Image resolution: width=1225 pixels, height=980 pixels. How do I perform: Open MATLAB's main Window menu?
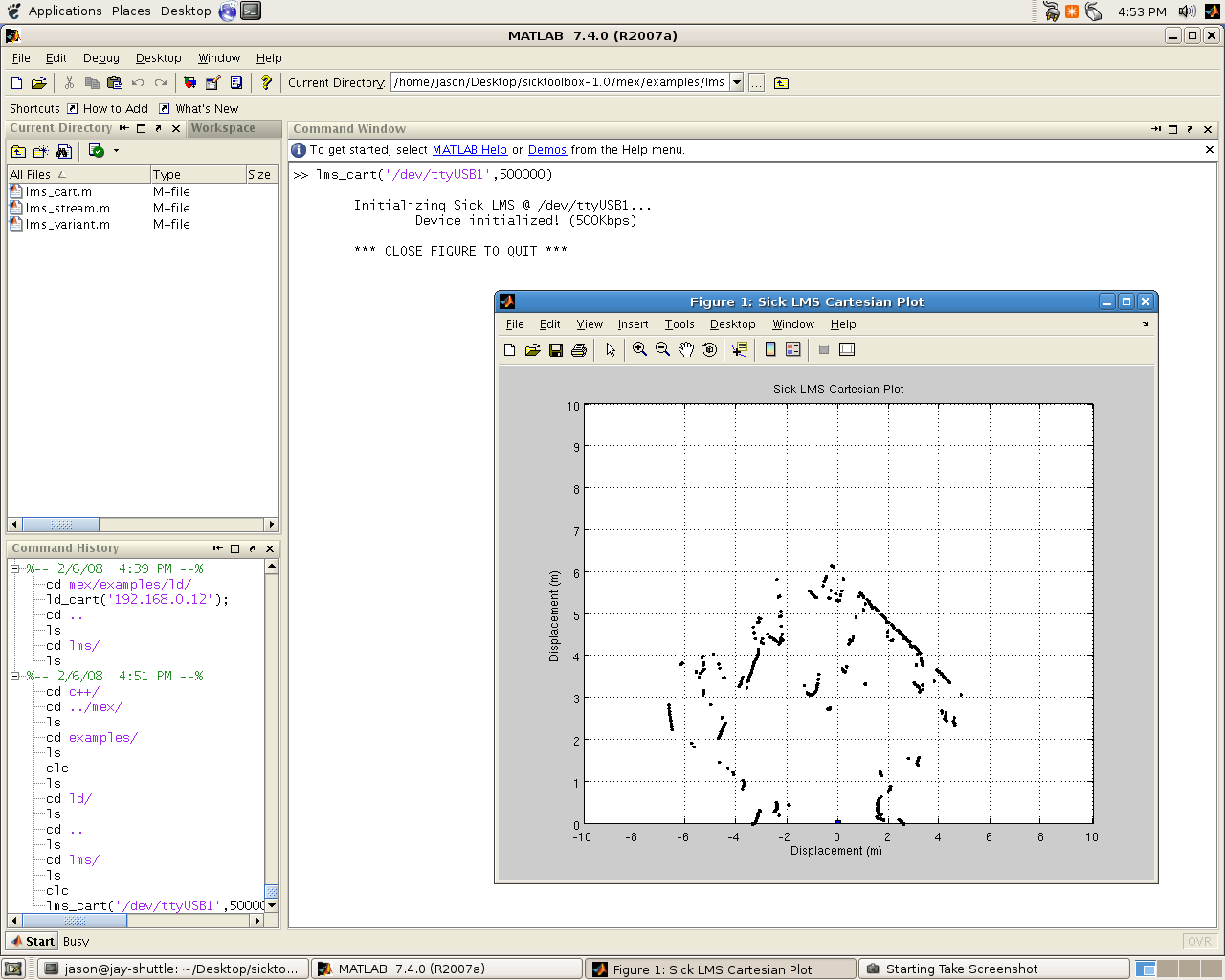tap(219, 58)
